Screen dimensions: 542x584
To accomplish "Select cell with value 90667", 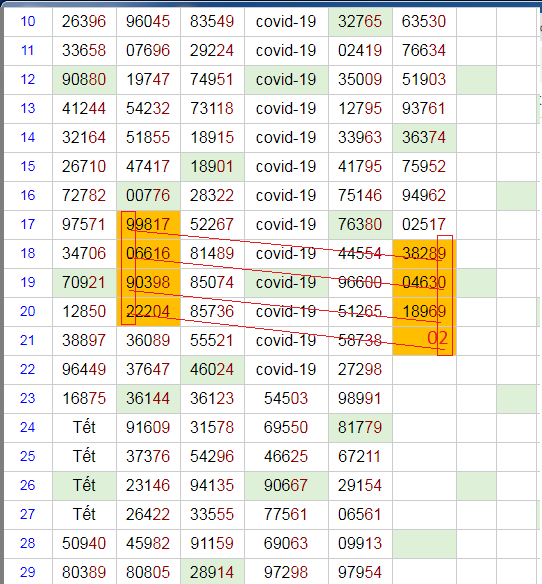I will click(x=286, y=486).
